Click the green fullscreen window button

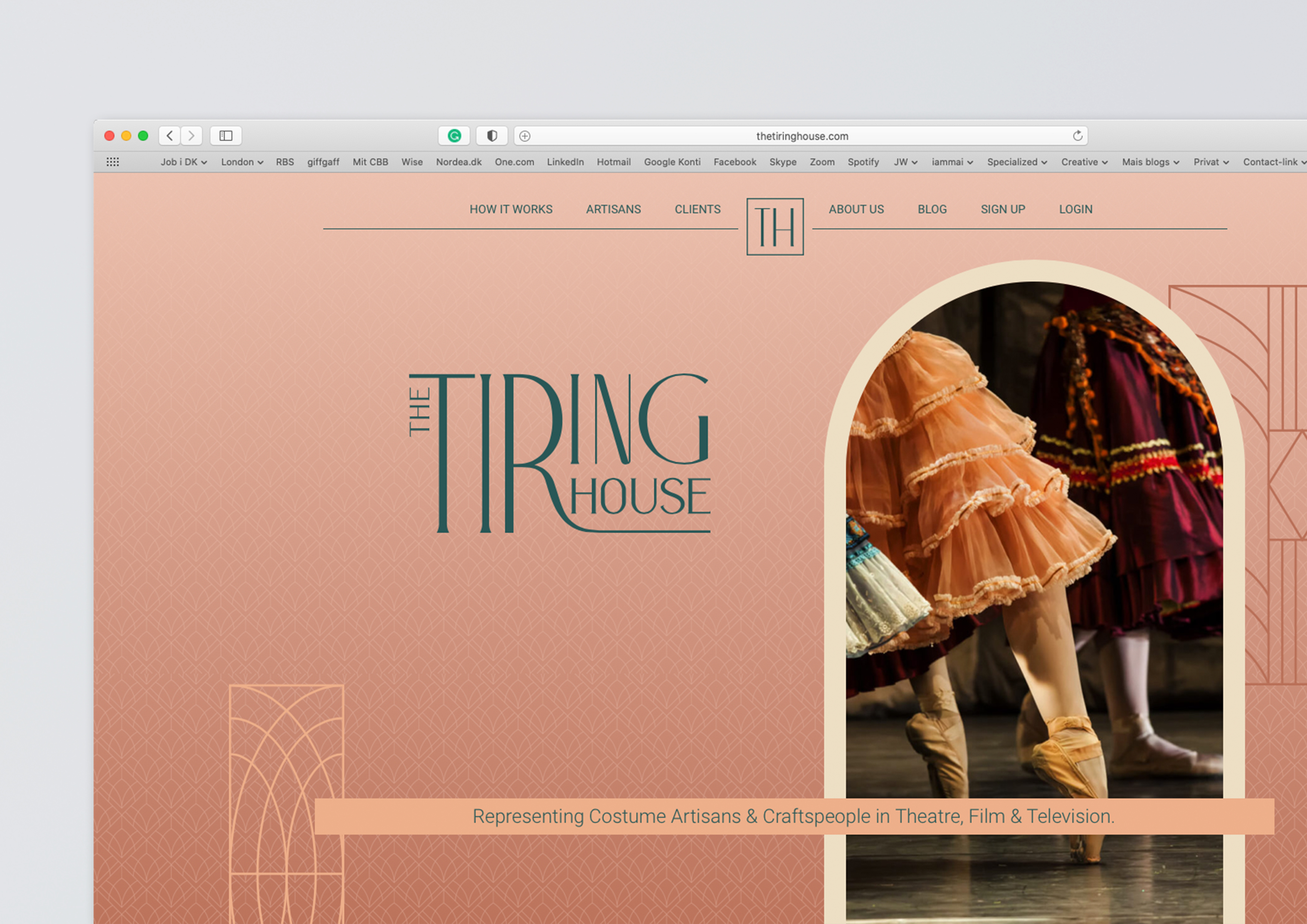click(x=143, y=136)
